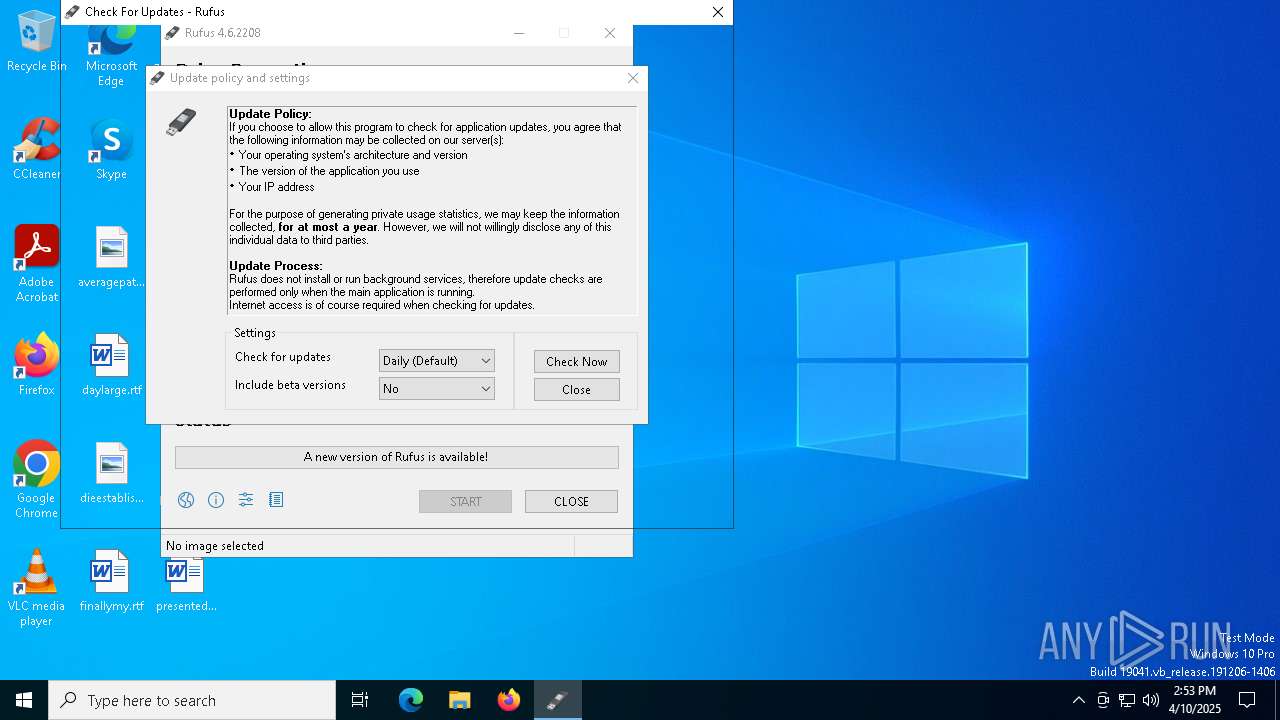Viewport: 1280px width, 720px height.
Task: Close the Check For Updates window
Action: [717, 12]
